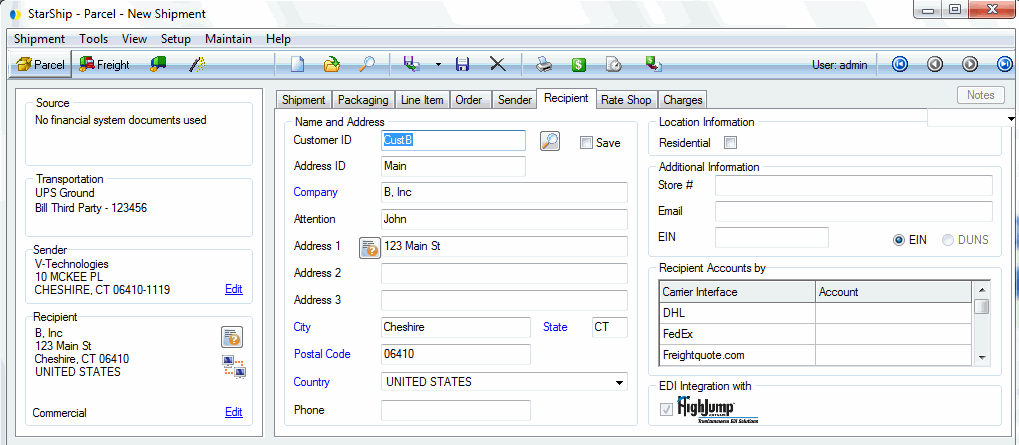The image size is (1019, 445).
Task: Click the save-with-arrows icon in the toolbar
Action: (412, 64)
